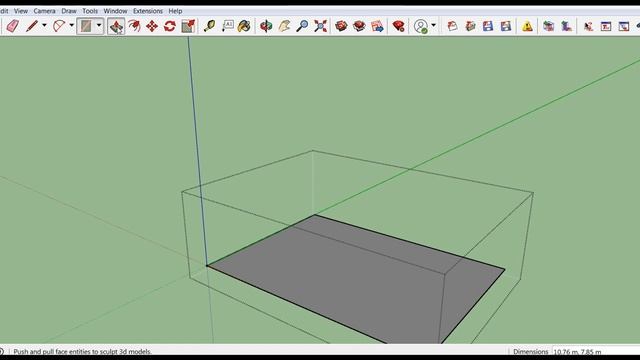
Task: Open the Tools menu
Action: tap(90, 11)
